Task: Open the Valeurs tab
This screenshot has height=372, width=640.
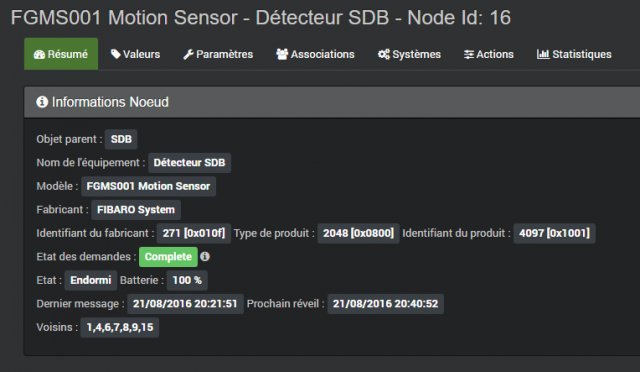Action: 136,54
